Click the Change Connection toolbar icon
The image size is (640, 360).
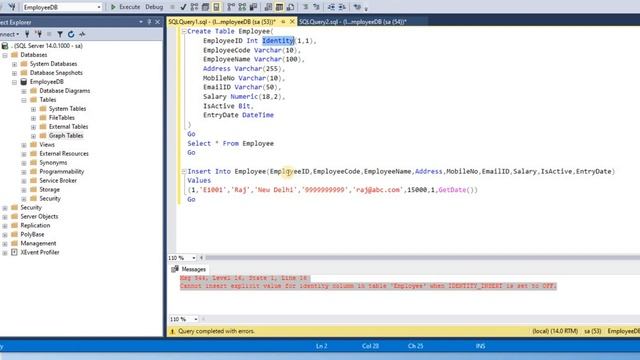coord(11,7)
